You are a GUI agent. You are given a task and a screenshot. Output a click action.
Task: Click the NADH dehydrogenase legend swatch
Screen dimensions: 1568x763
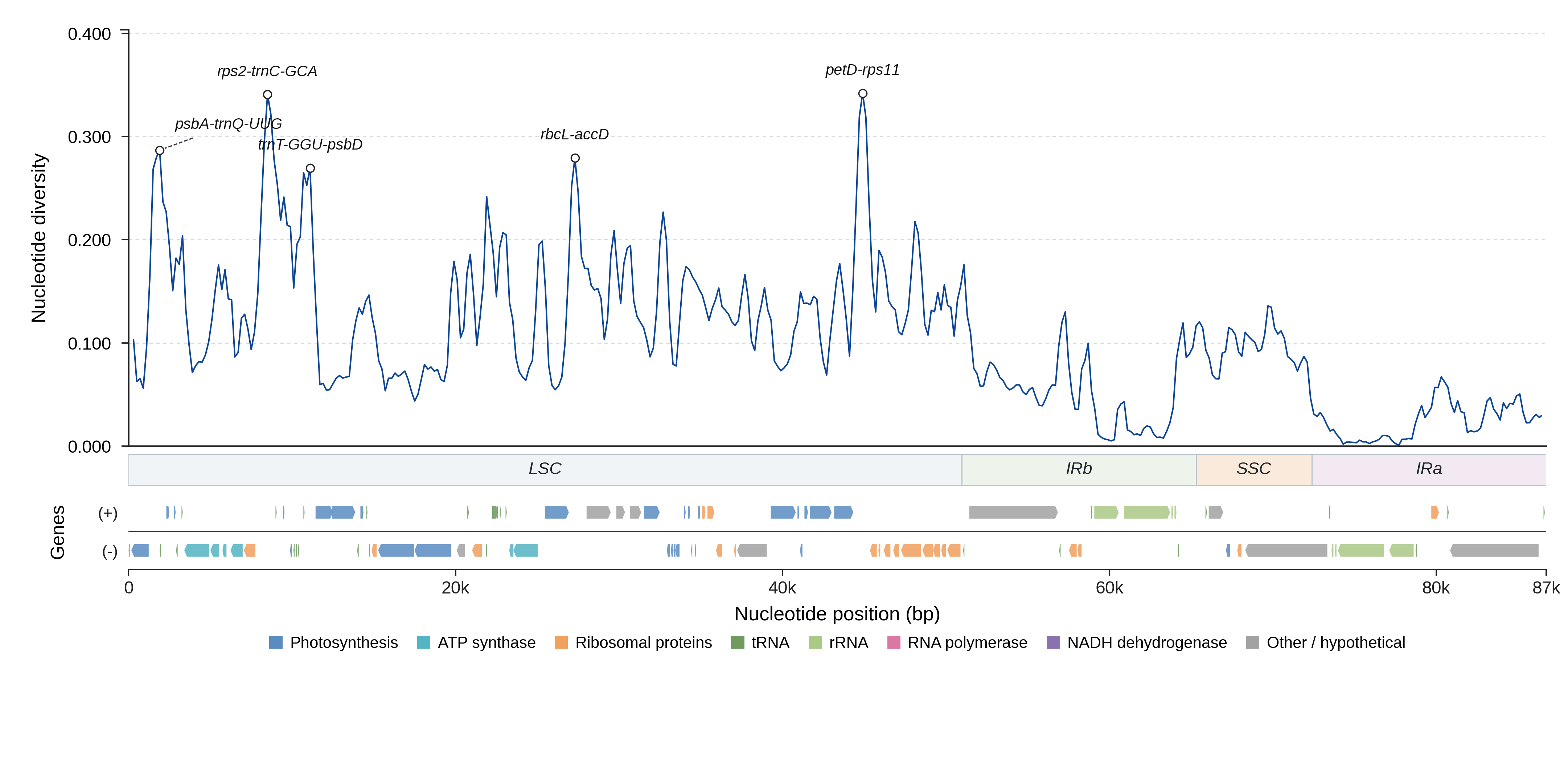pos(1053,642)
